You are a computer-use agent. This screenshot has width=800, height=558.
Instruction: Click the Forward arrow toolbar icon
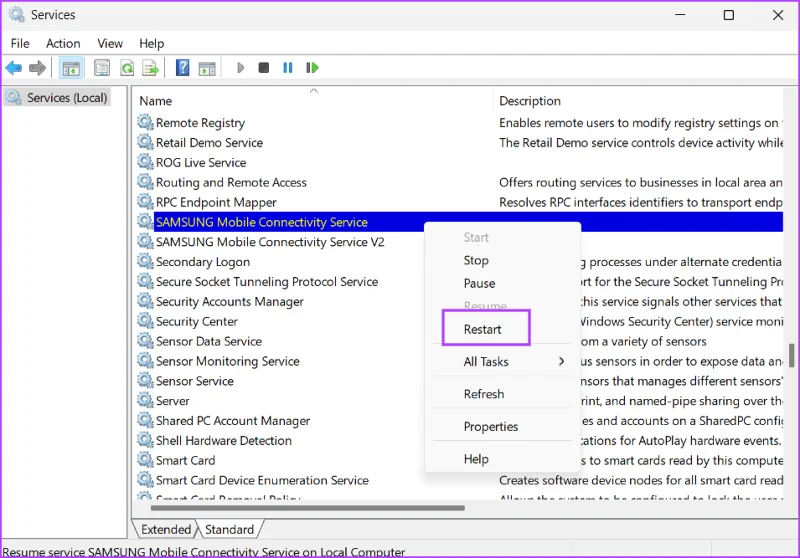tap(37, 68)
